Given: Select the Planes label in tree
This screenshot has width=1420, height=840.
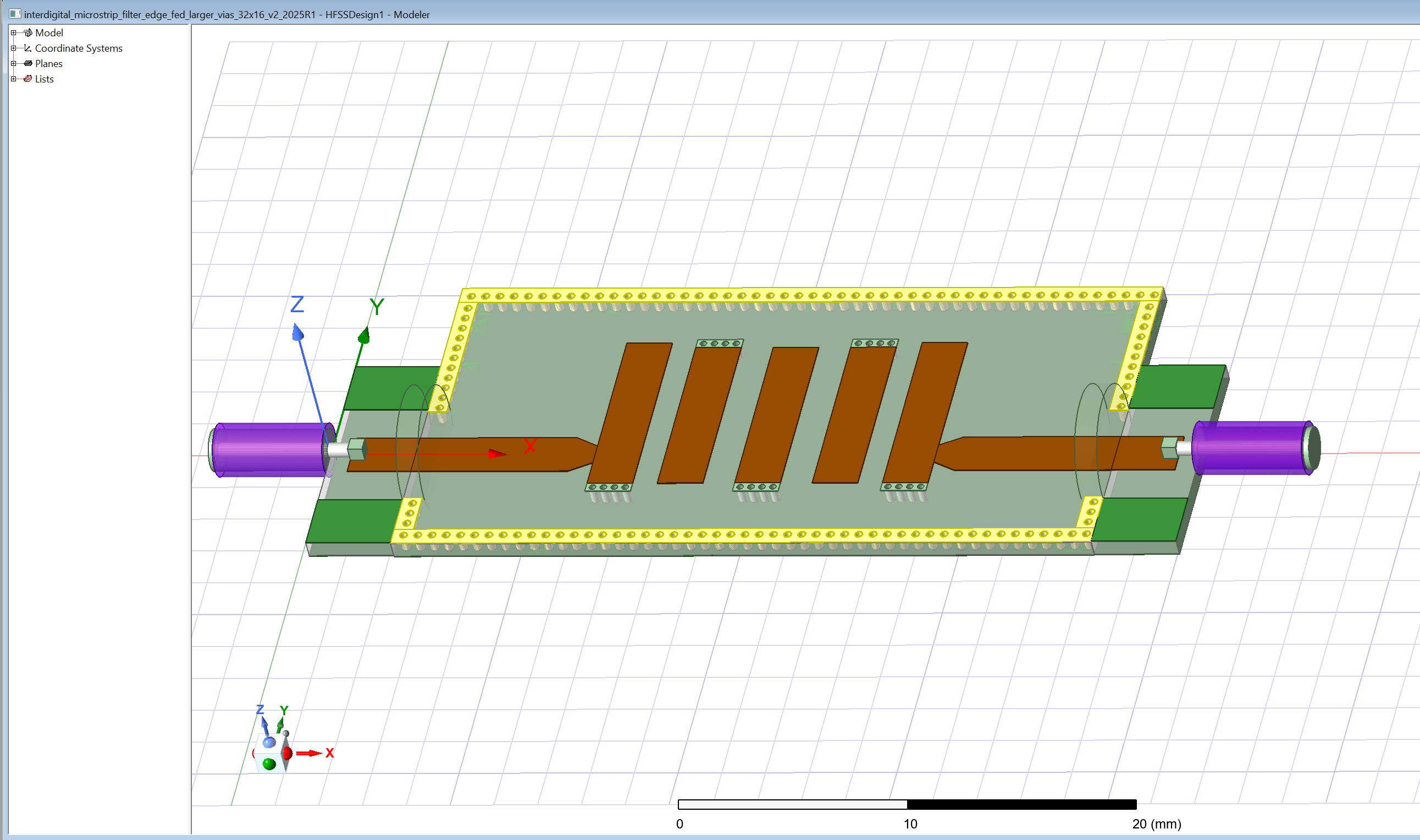Looking at the screenshot, I should pyautogui.click(x=49, y=63).
